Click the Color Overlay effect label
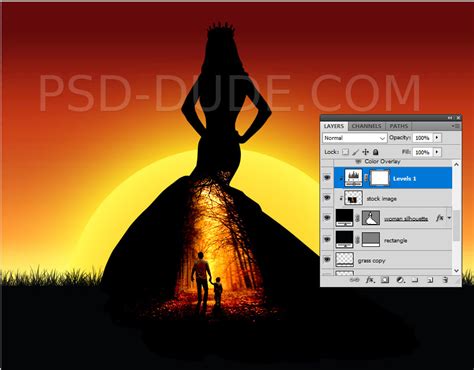 382,161
